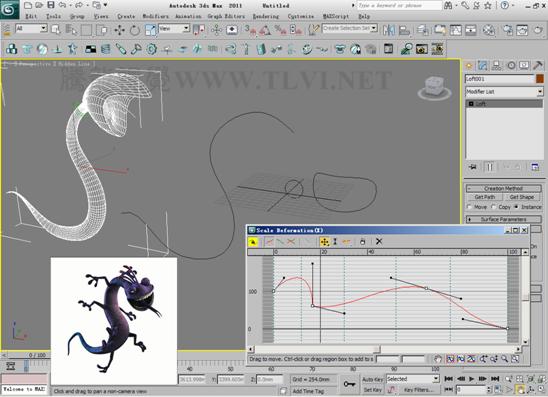Open the Utilities hammer panel

click(538, 65)
